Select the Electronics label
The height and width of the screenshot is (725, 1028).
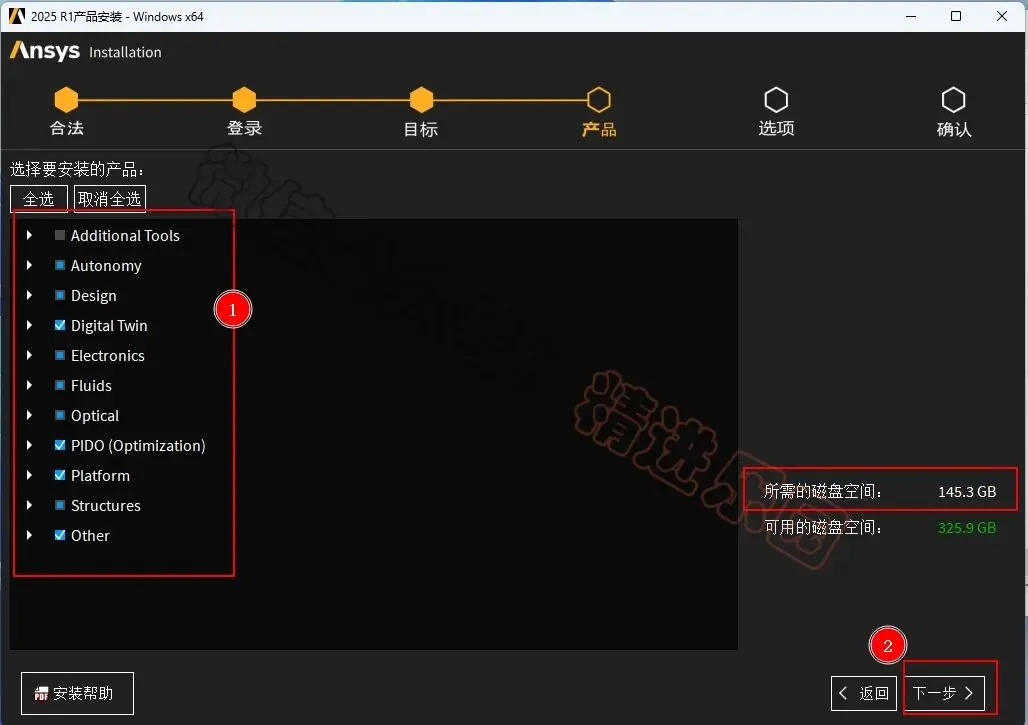point(108,355)
